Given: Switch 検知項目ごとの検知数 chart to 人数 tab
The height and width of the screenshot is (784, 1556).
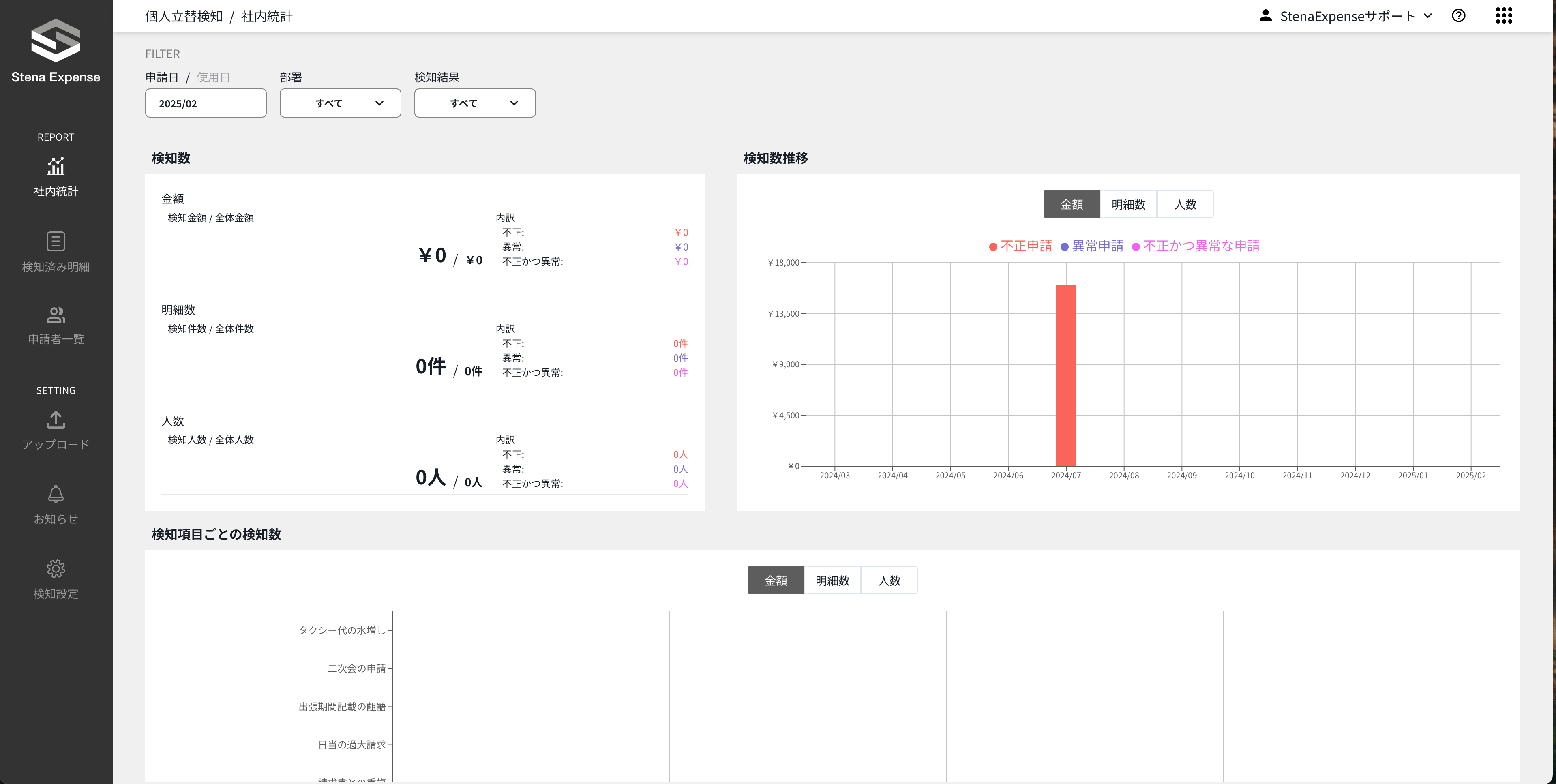Looking at the screenshot, I should click(889, 581).
